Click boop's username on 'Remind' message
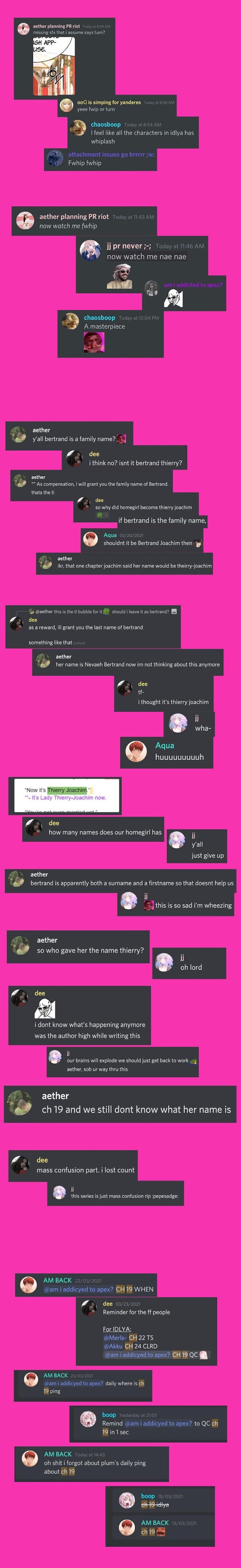Viewport: 241px width, 1568px height. click(x=109, y=1415)
